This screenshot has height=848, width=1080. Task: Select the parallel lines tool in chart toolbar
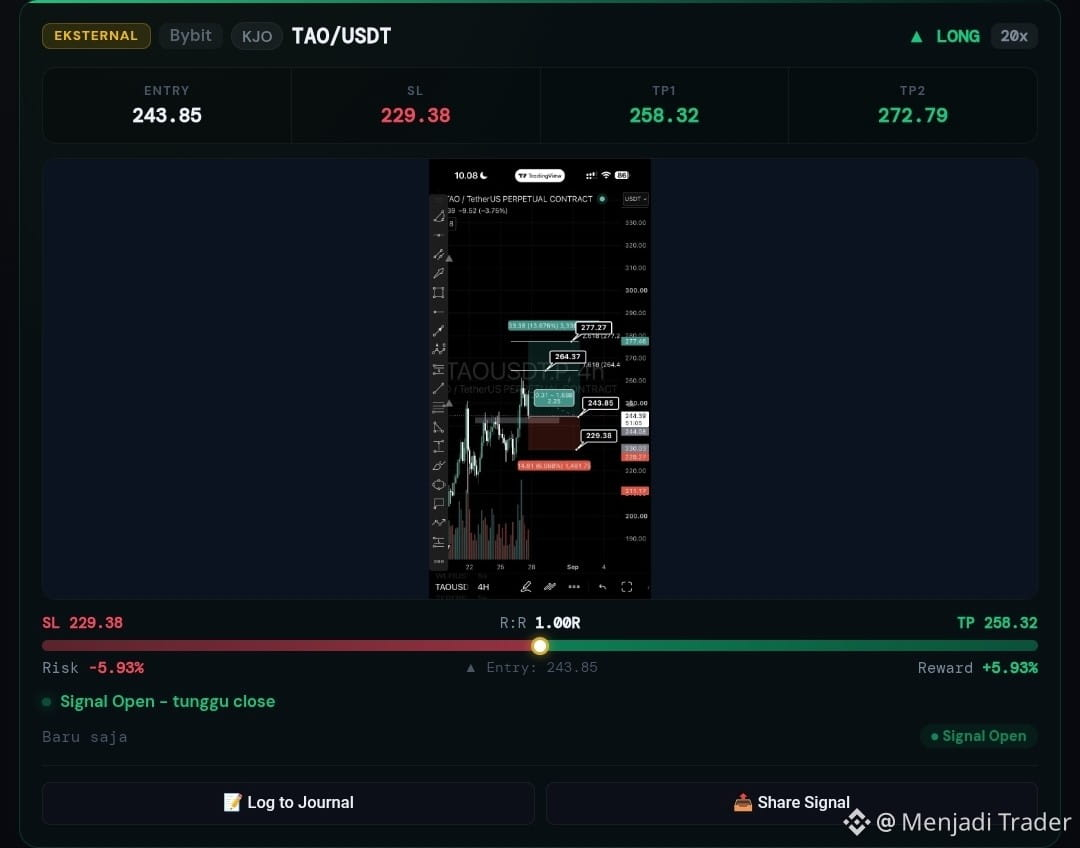pos(438,254)
